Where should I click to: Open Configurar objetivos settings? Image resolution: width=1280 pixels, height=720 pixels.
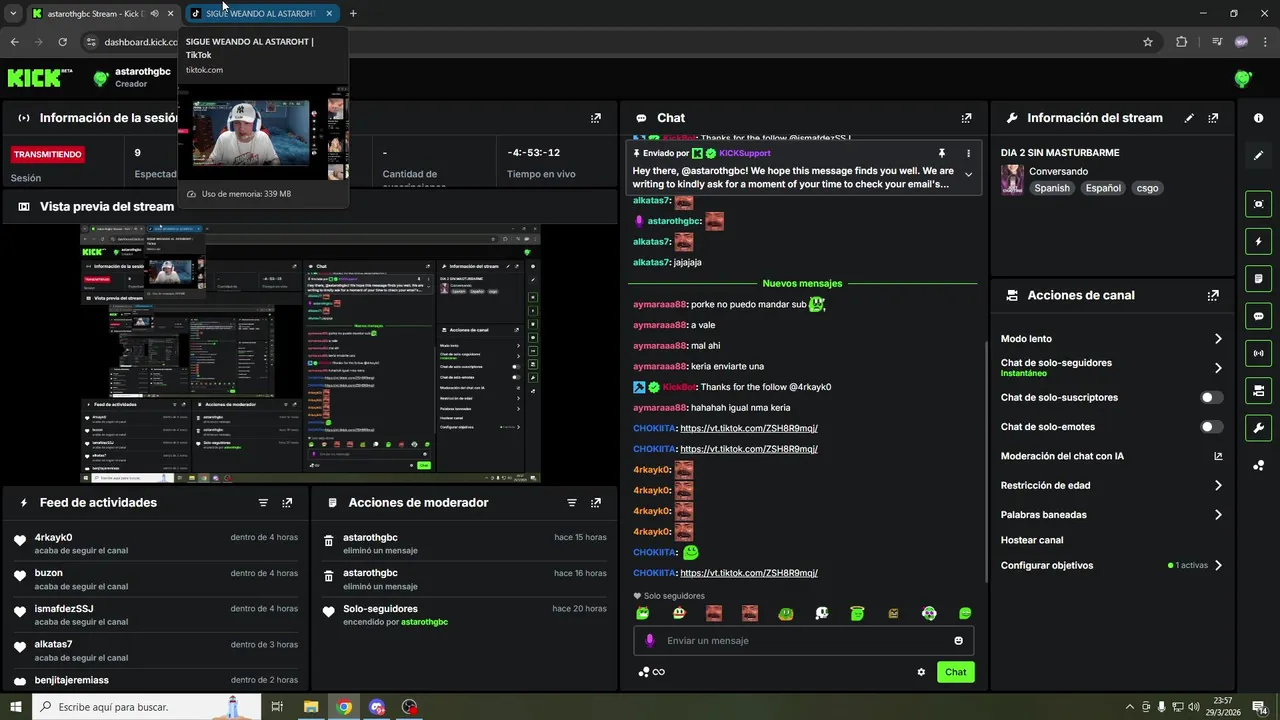[1111, 566]
